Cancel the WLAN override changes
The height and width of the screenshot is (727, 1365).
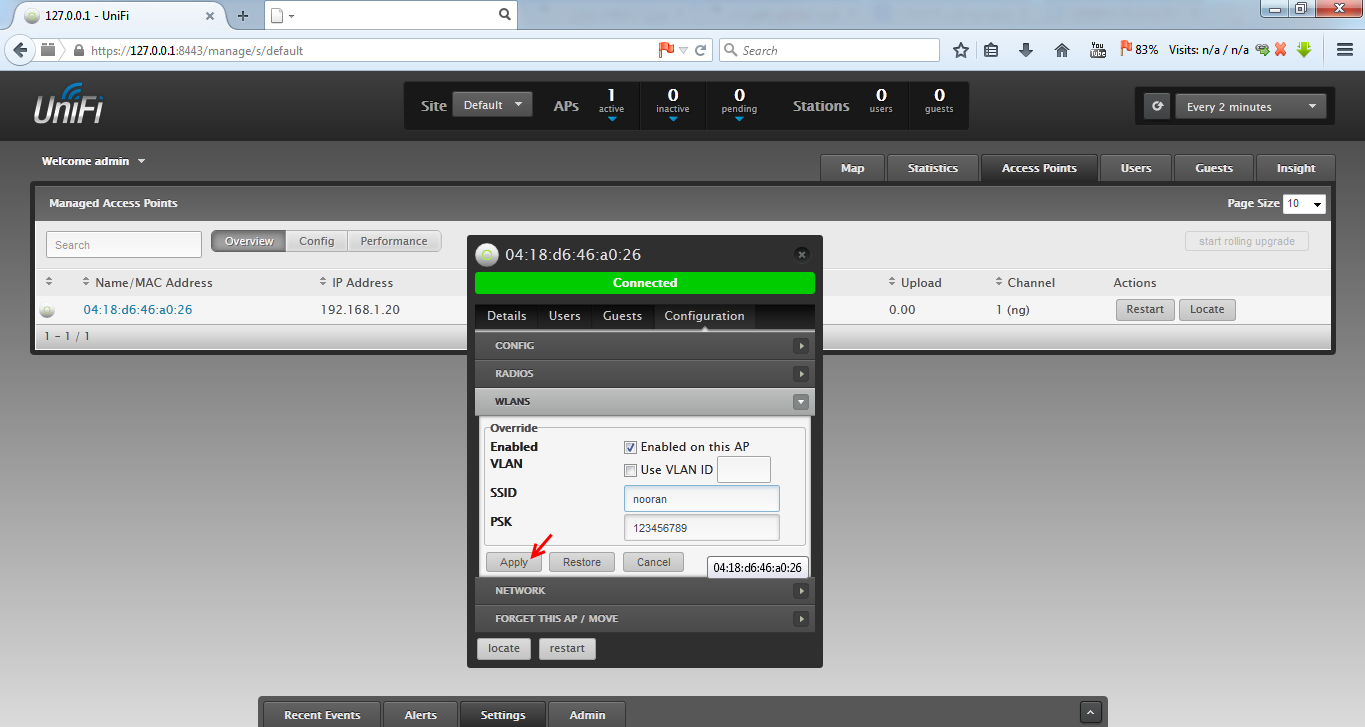click(654, 562)
